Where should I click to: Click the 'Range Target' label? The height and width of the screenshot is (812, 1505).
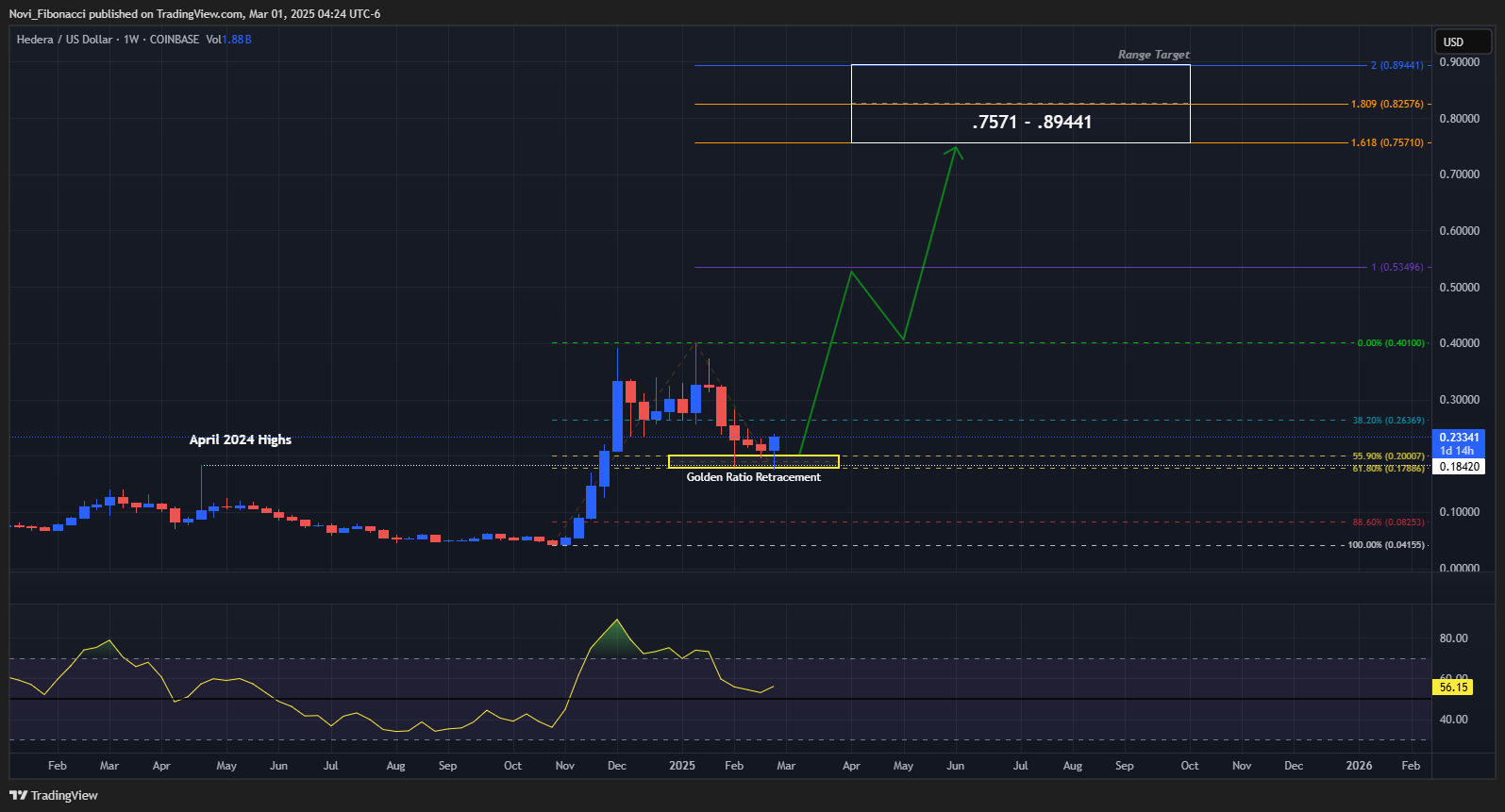[1154, 55]
